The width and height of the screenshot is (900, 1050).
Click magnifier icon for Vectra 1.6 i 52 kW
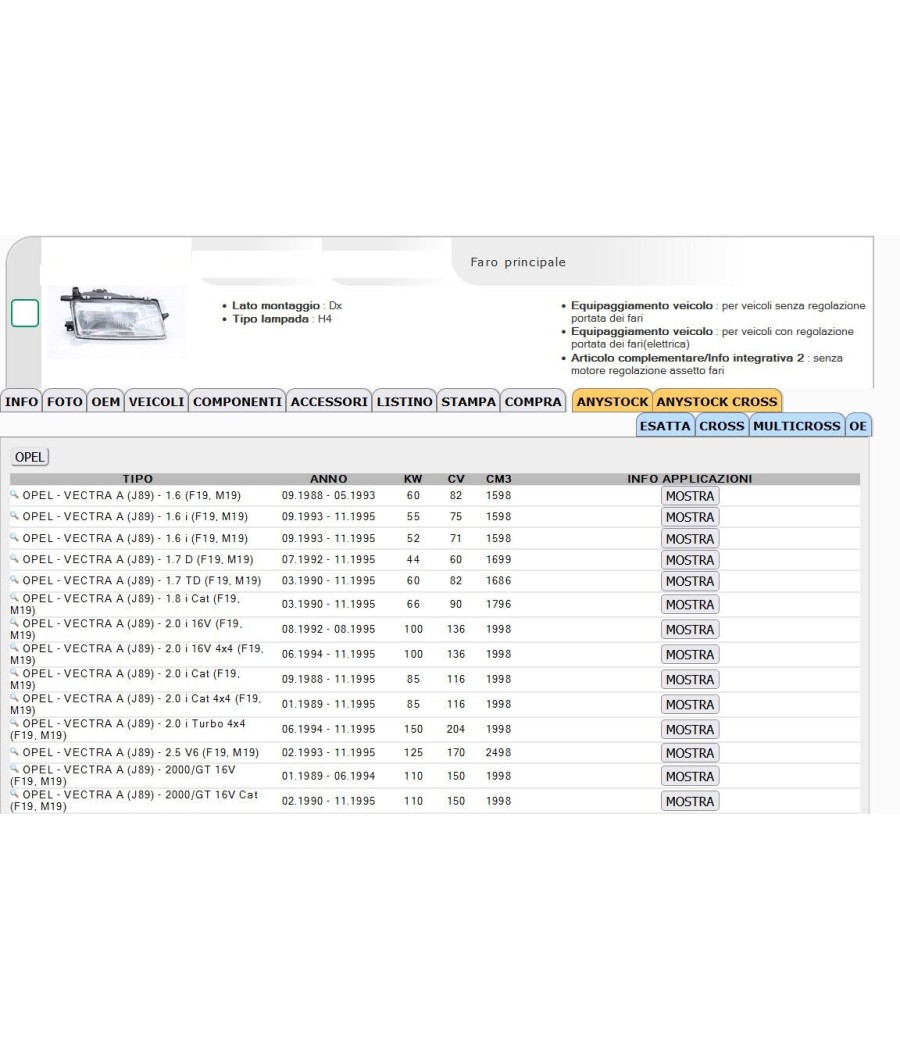click(x=15, y=537)
